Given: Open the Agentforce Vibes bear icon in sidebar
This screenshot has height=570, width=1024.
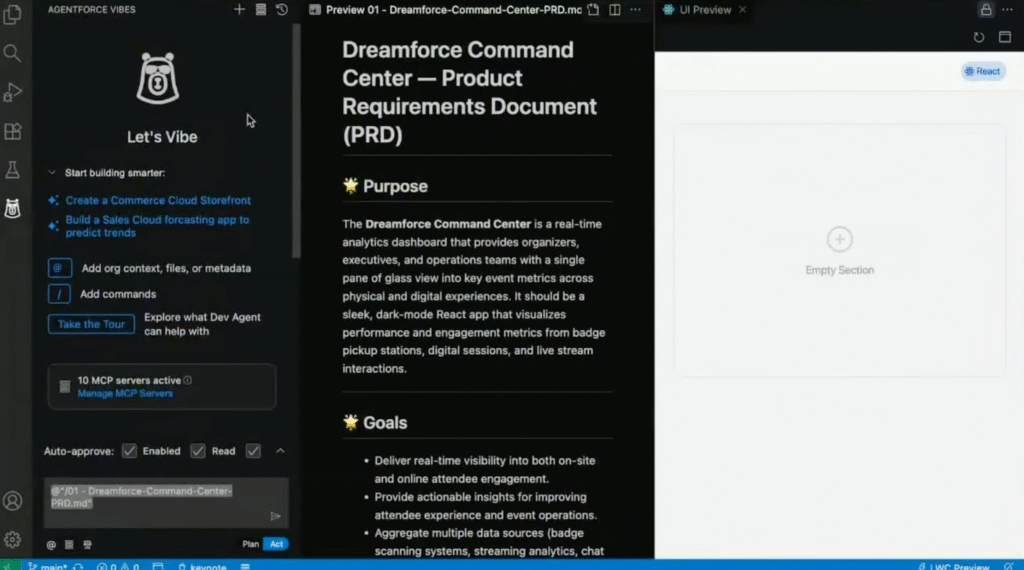Looking at the screenshot, I should click(13, 208).
